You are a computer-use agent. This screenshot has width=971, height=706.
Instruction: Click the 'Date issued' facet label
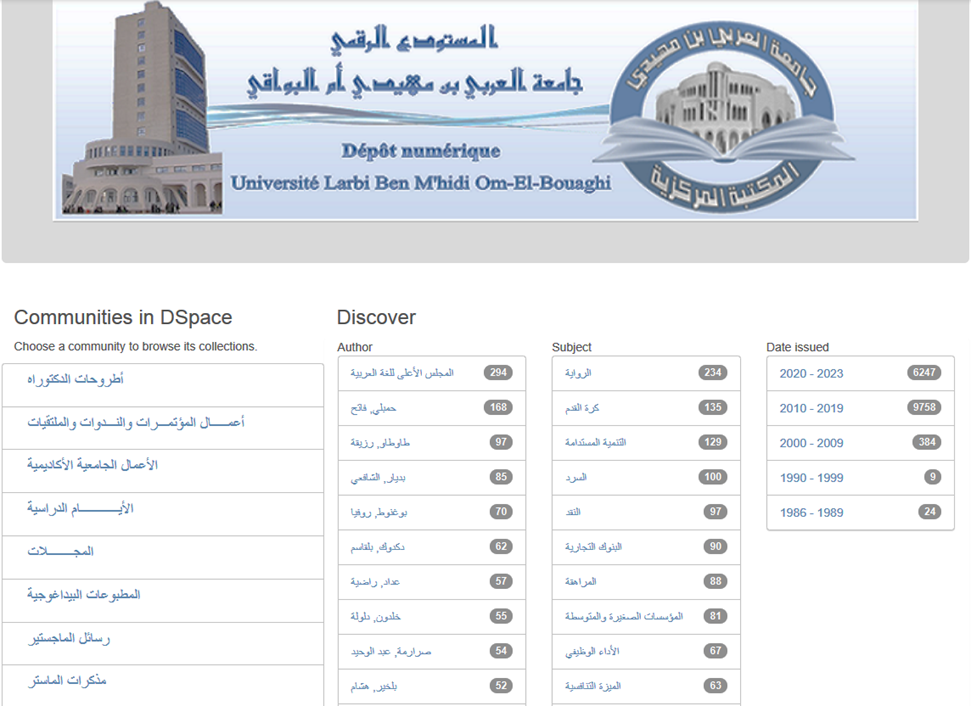(797, 347)
